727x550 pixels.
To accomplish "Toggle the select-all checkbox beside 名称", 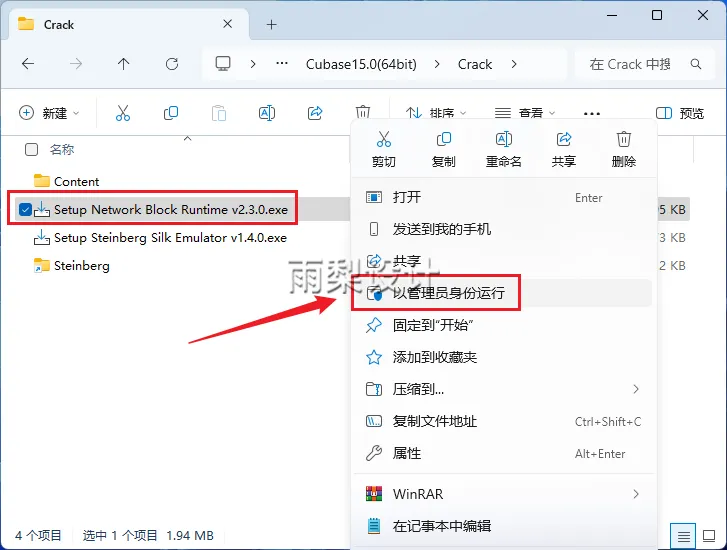I will 31,149.
